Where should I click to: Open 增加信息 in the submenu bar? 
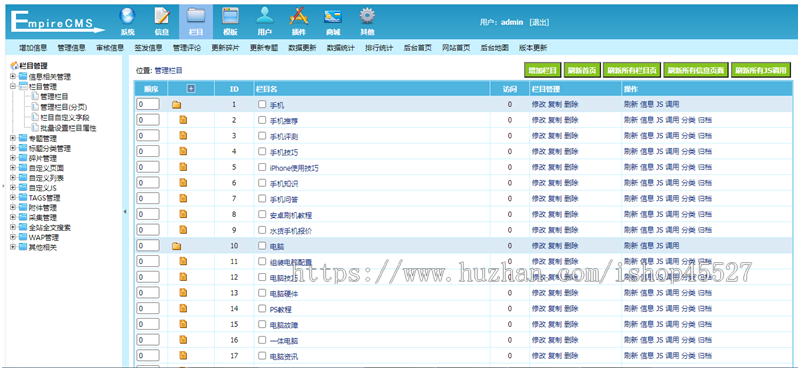pos(33,48)
